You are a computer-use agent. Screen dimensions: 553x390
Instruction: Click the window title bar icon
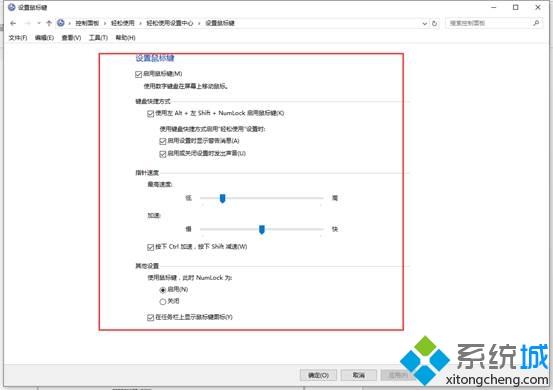pyautogui.click(x=12, y=7)
